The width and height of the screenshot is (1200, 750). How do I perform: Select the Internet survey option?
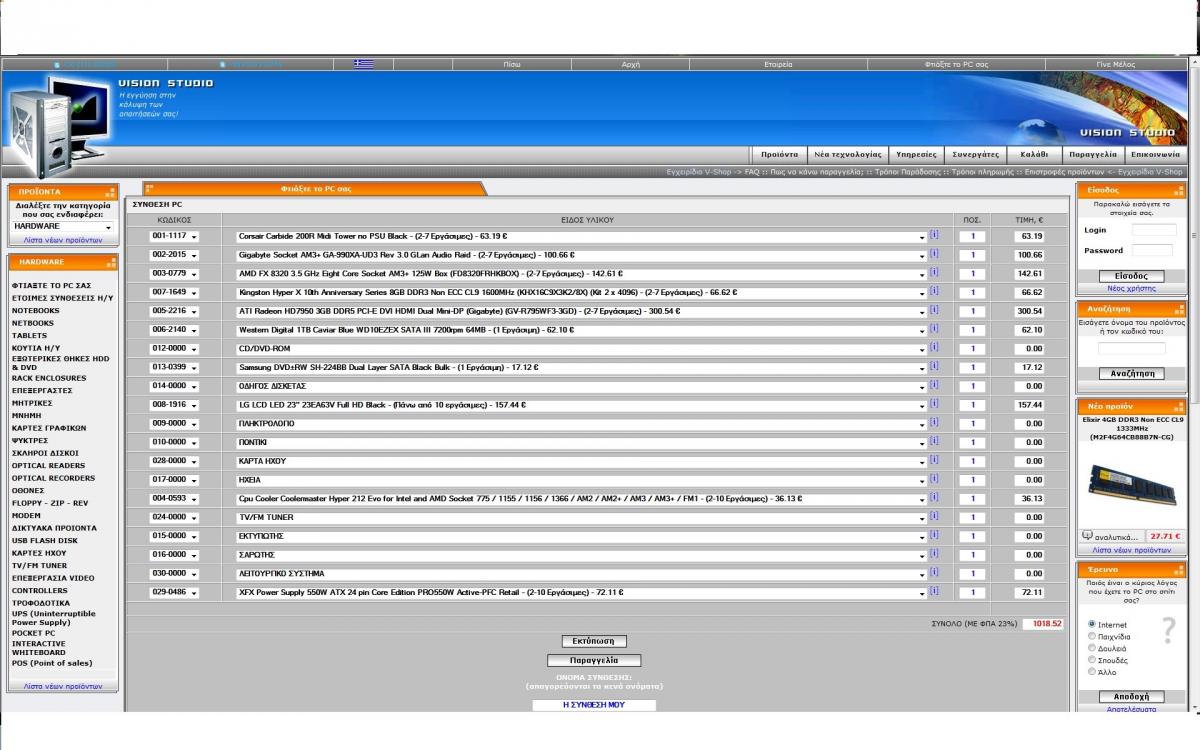1092,624
